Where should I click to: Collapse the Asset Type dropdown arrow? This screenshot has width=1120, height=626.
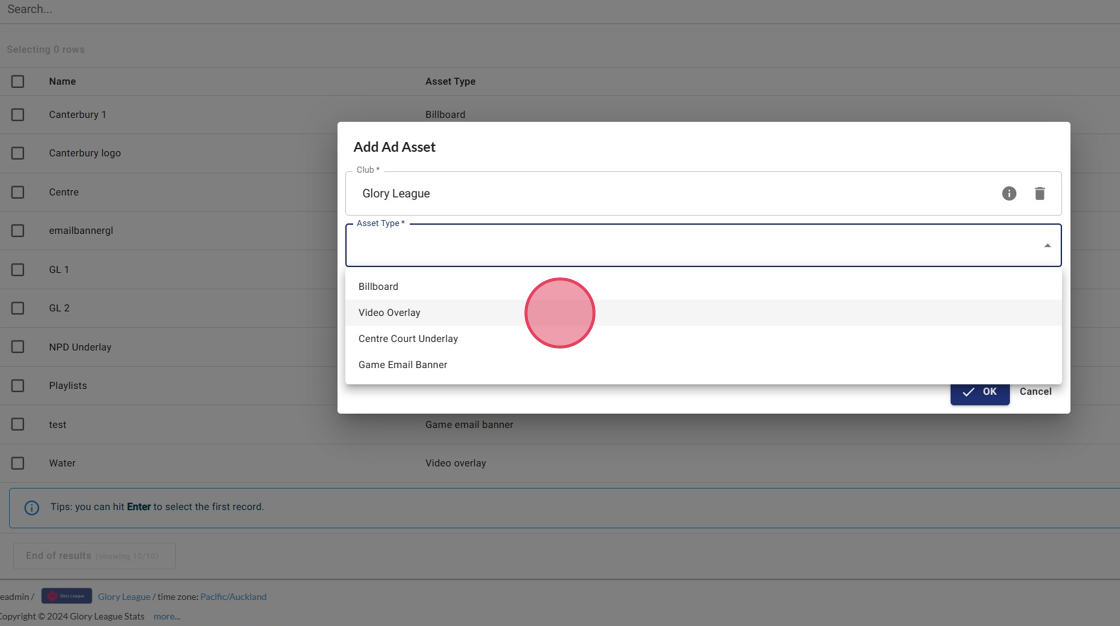coord(1047,246)
